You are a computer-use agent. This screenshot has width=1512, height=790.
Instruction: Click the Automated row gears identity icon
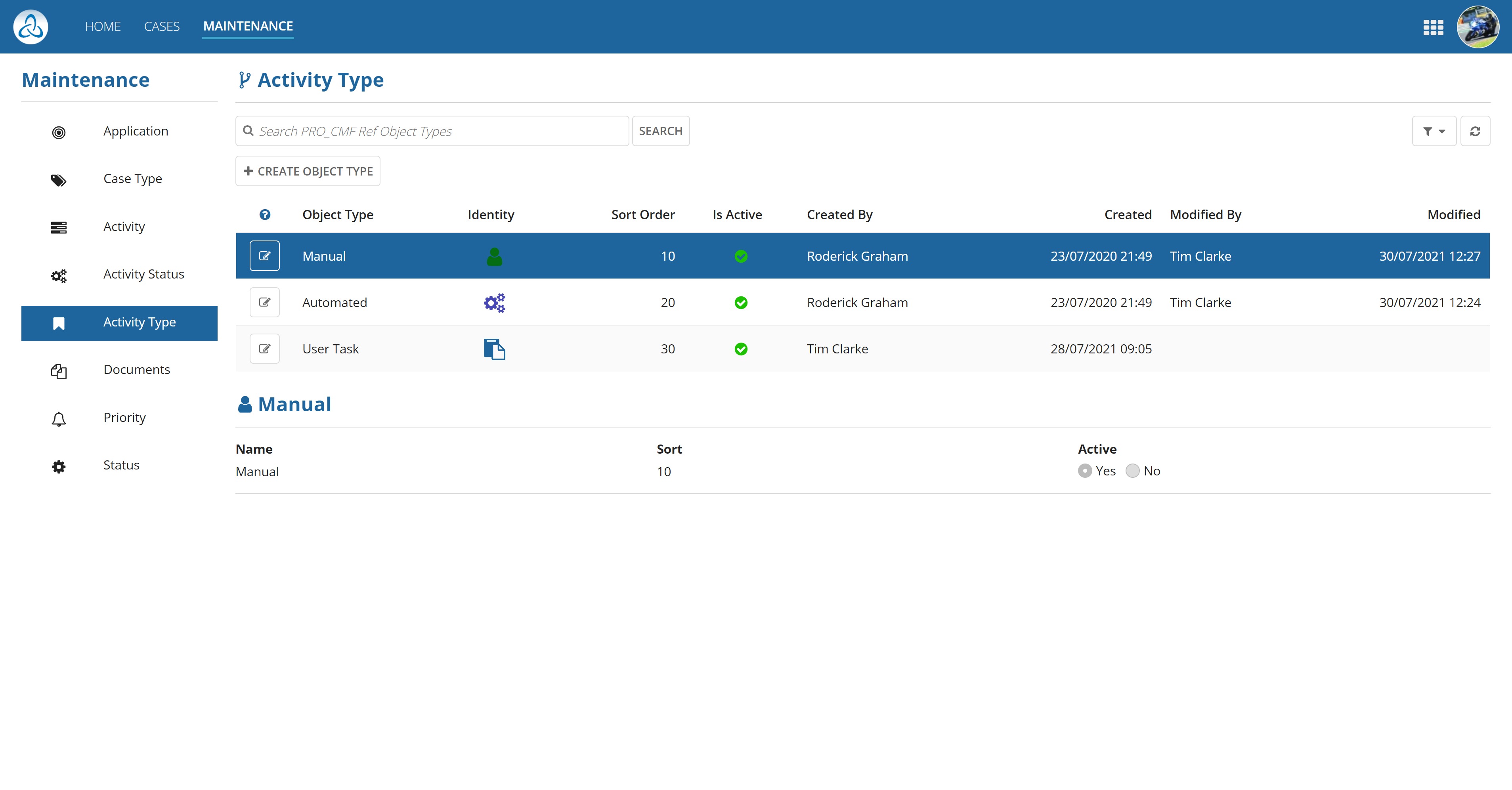[x=494, y=302]
